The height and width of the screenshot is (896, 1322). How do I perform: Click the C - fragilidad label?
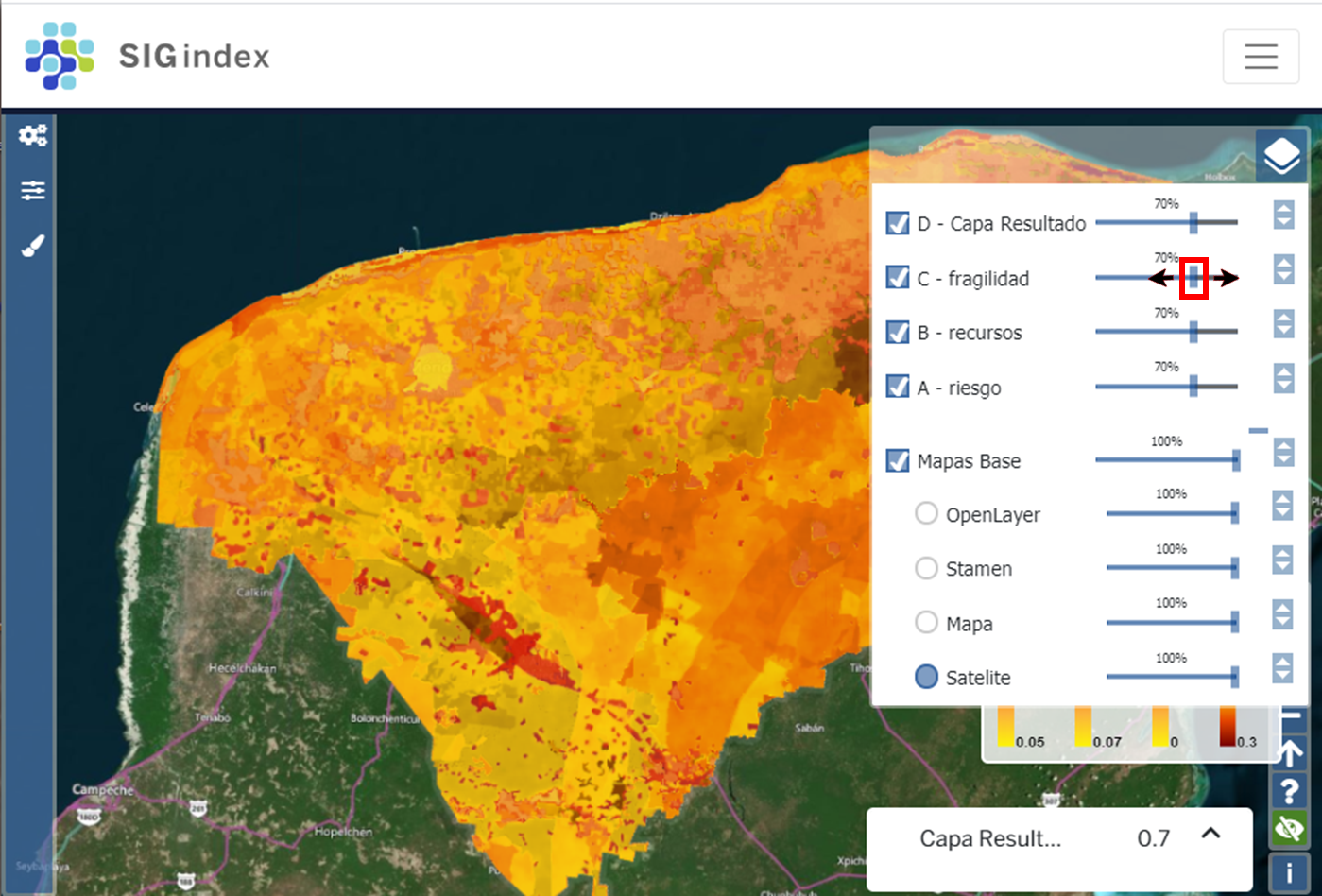(973, 279)
